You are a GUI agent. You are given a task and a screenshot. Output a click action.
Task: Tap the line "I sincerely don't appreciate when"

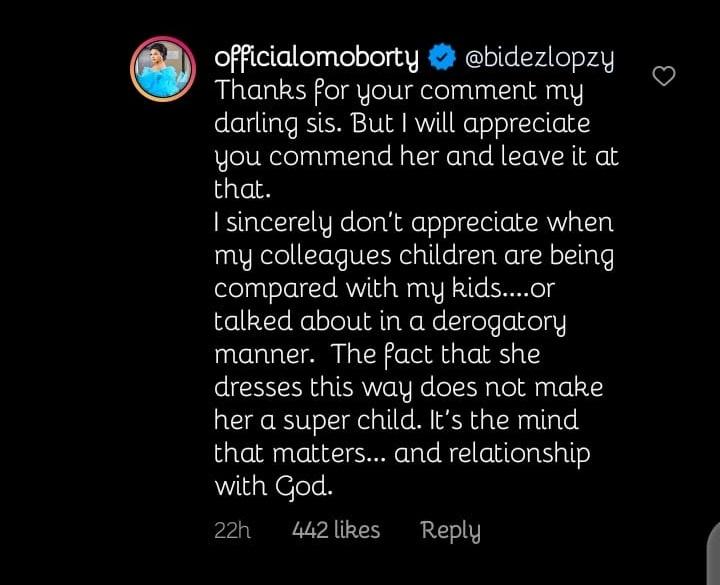click(414, 223)
